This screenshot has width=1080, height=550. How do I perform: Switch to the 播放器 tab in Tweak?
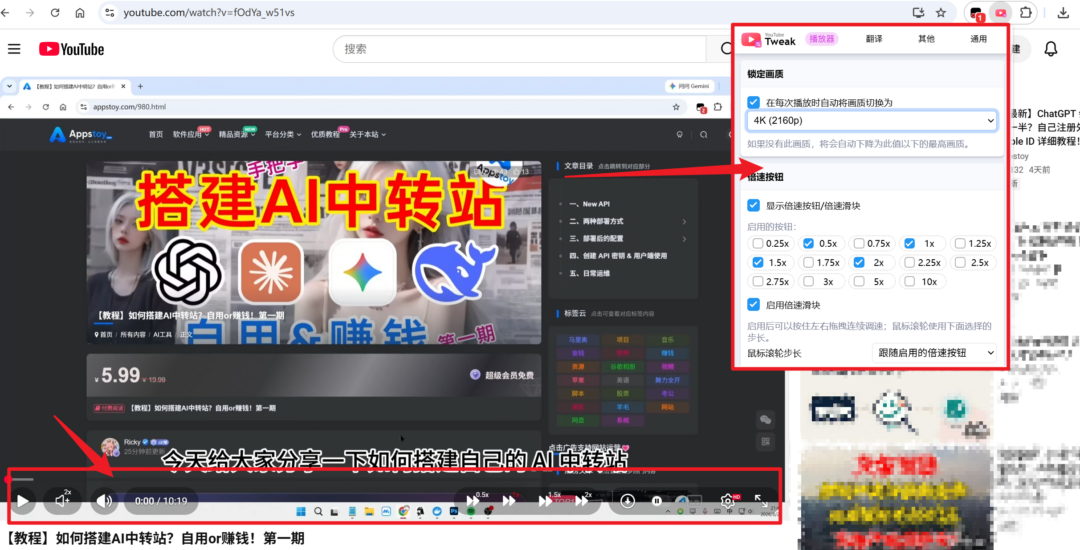click(822, 39)
